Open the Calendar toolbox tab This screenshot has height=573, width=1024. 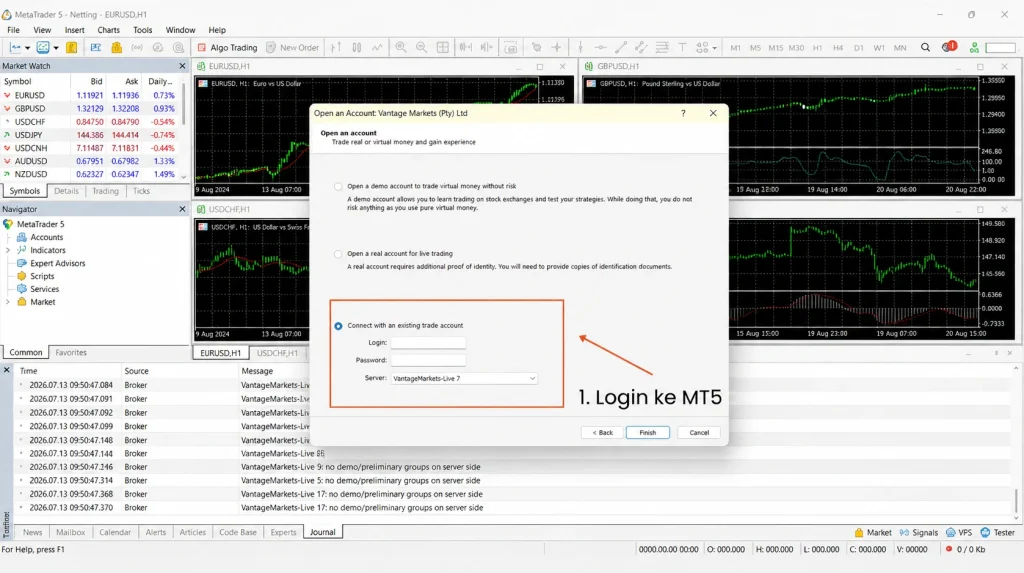pos(115,532)
